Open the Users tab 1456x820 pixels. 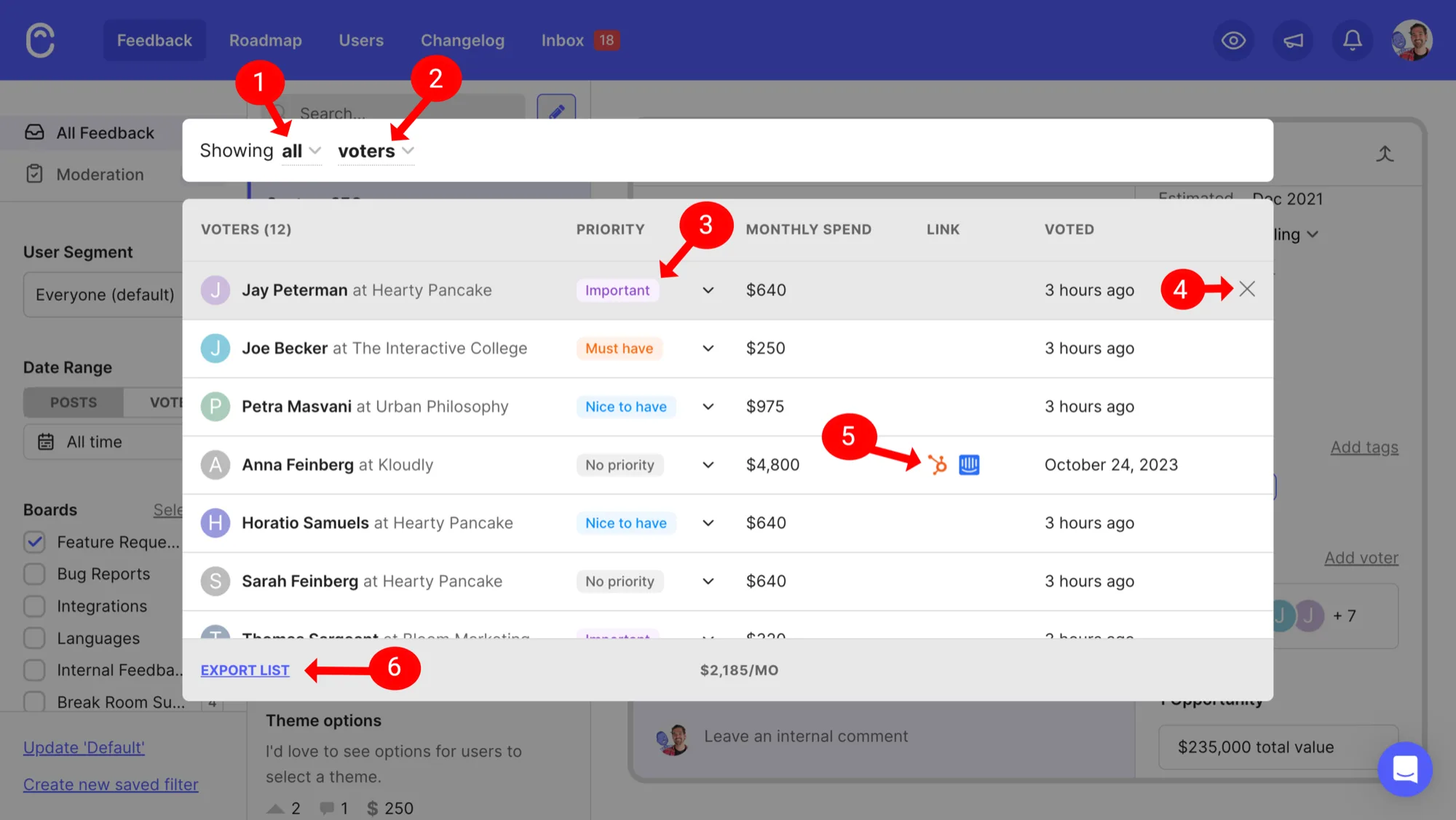[x=361, y=40]
